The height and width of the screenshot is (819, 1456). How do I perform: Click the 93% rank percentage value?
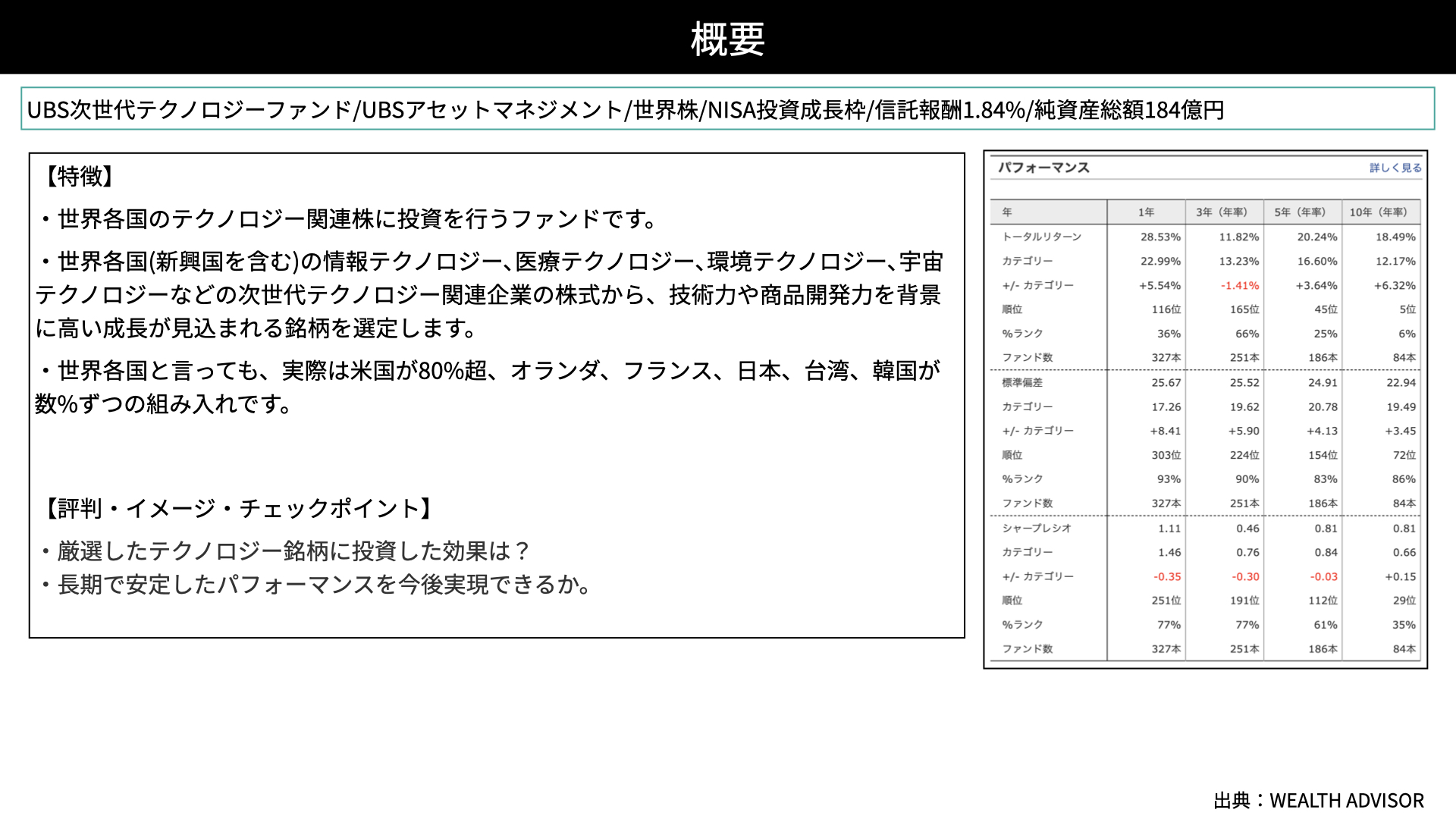click(x=1169, y=479)
